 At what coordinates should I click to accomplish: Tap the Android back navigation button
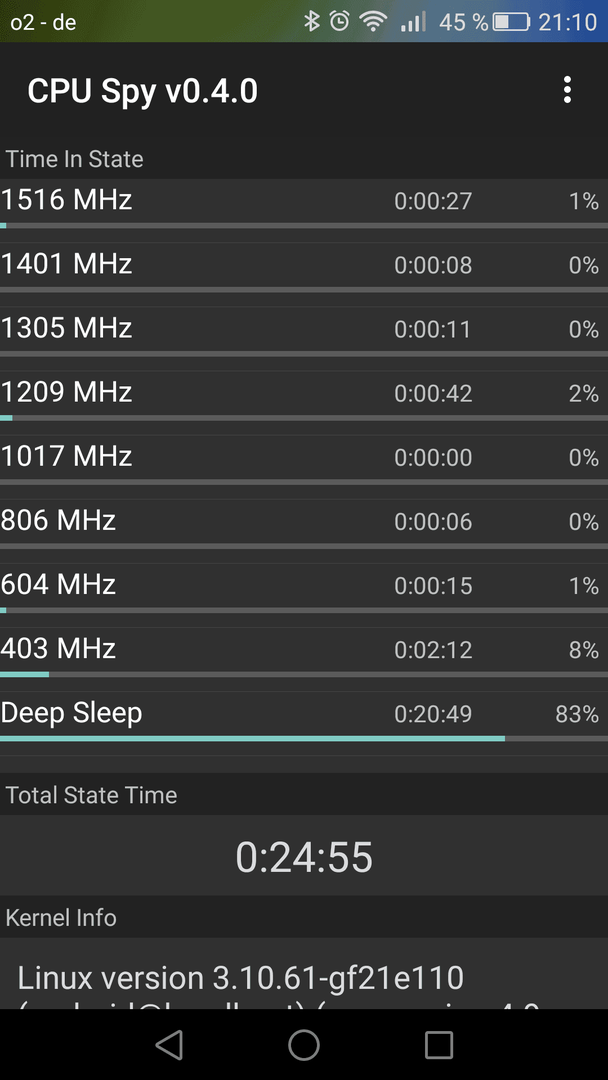169,1044
